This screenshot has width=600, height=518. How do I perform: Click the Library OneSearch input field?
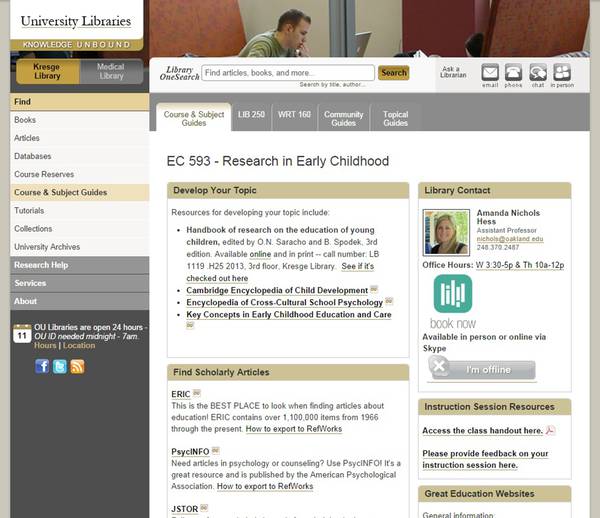pos(288,73)
